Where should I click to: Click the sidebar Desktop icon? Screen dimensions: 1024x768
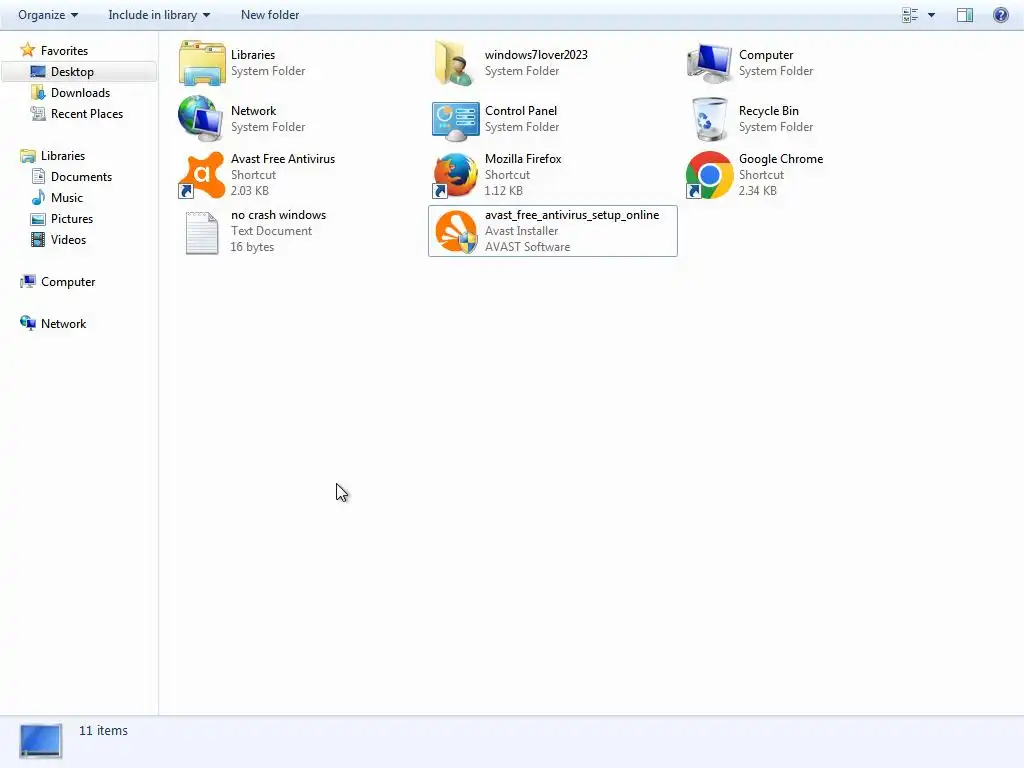click(x=38, y=72)
